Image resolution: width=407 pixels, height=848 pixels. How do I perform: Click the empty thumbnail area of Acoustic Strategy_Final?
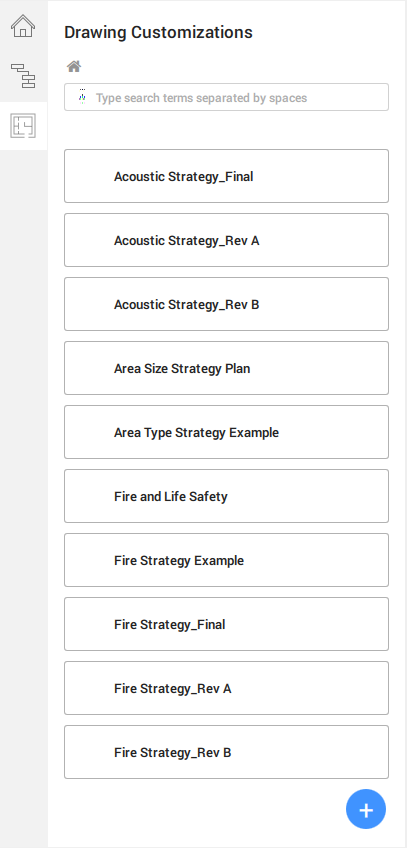89,176
